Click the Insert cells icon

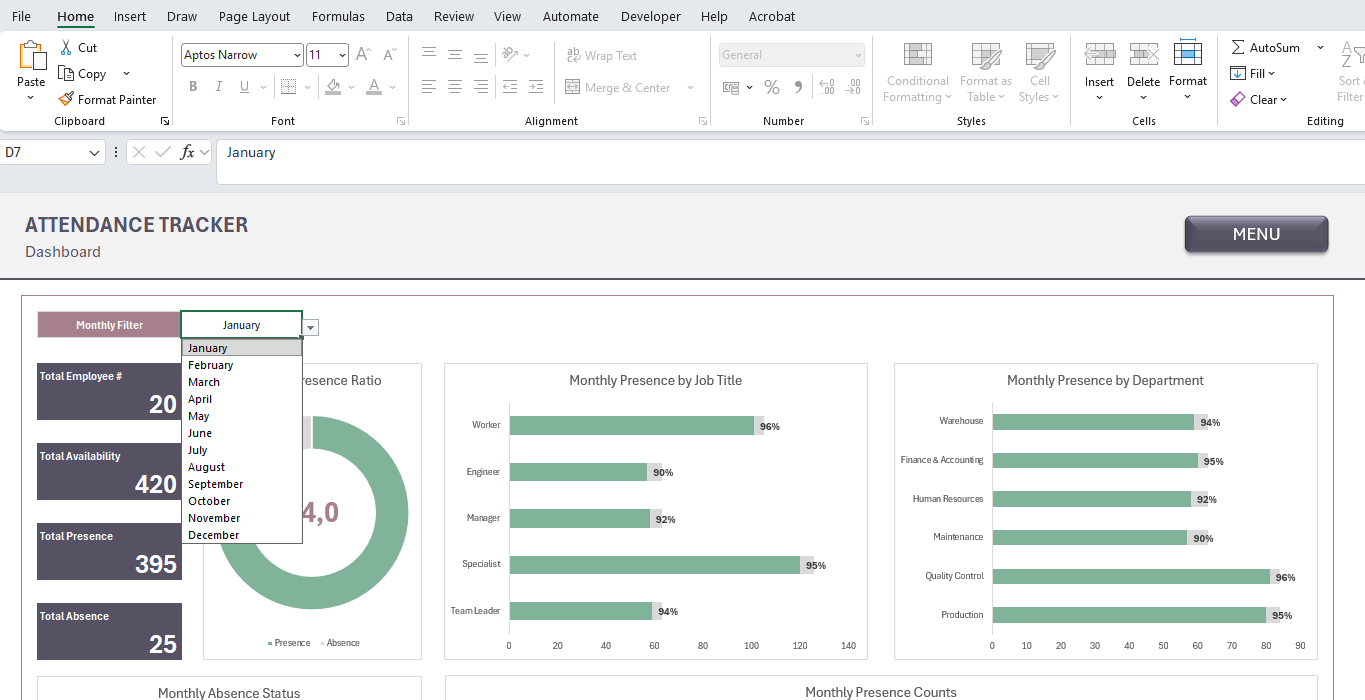[1099, 55]
